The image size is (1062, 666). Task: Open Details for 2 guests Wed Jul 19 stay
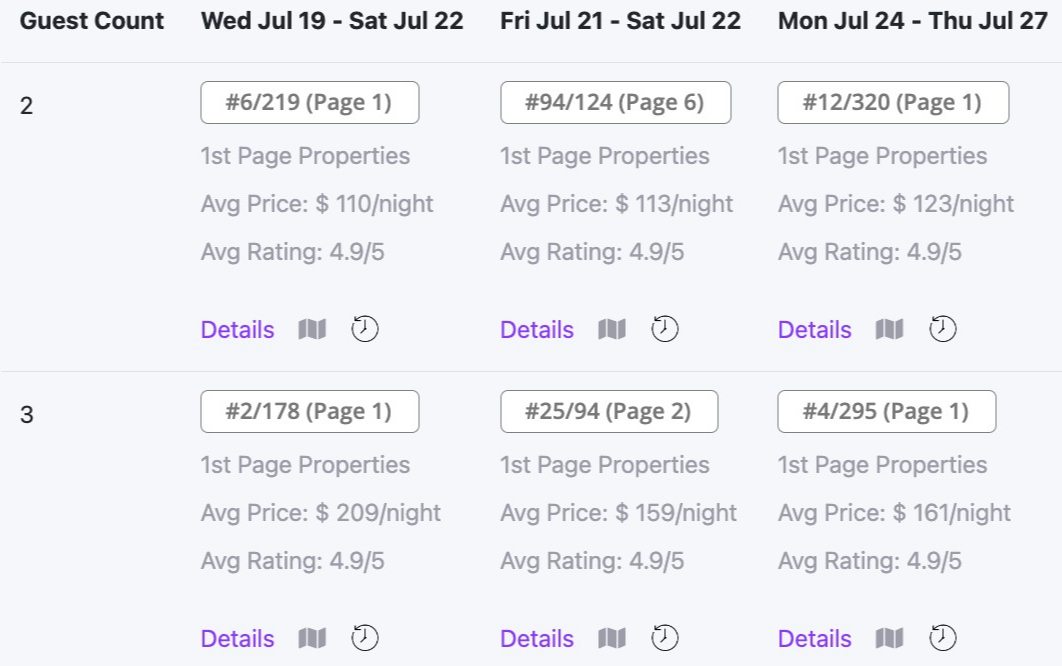[236, 329]
